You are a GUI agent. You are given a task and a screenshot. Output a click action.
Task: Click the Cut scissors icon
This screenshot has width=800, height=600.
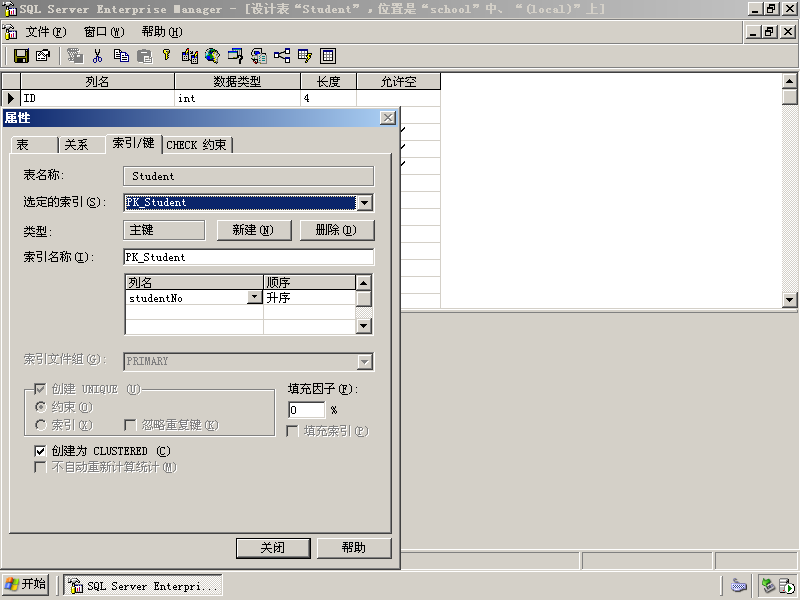coord(97,56)
